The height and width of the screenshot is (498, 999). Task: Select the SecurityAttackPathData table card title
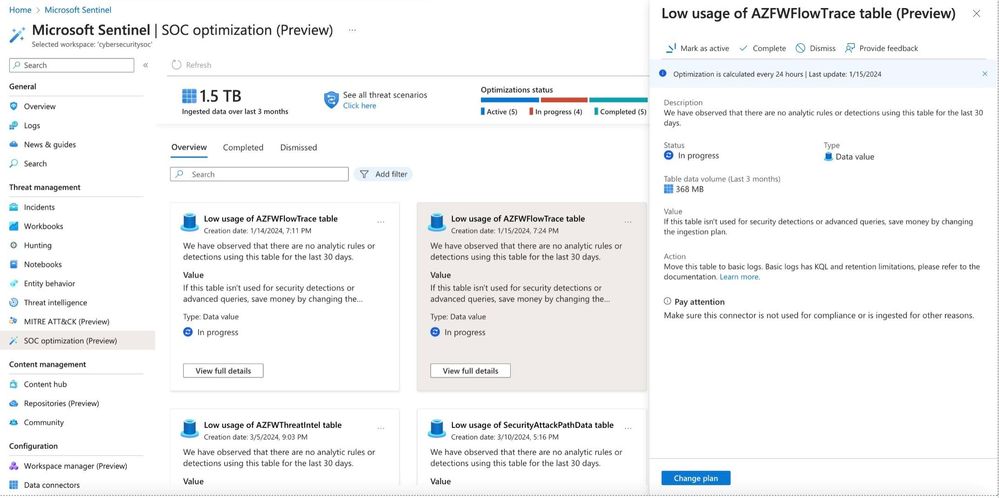[x=533, y=425]
